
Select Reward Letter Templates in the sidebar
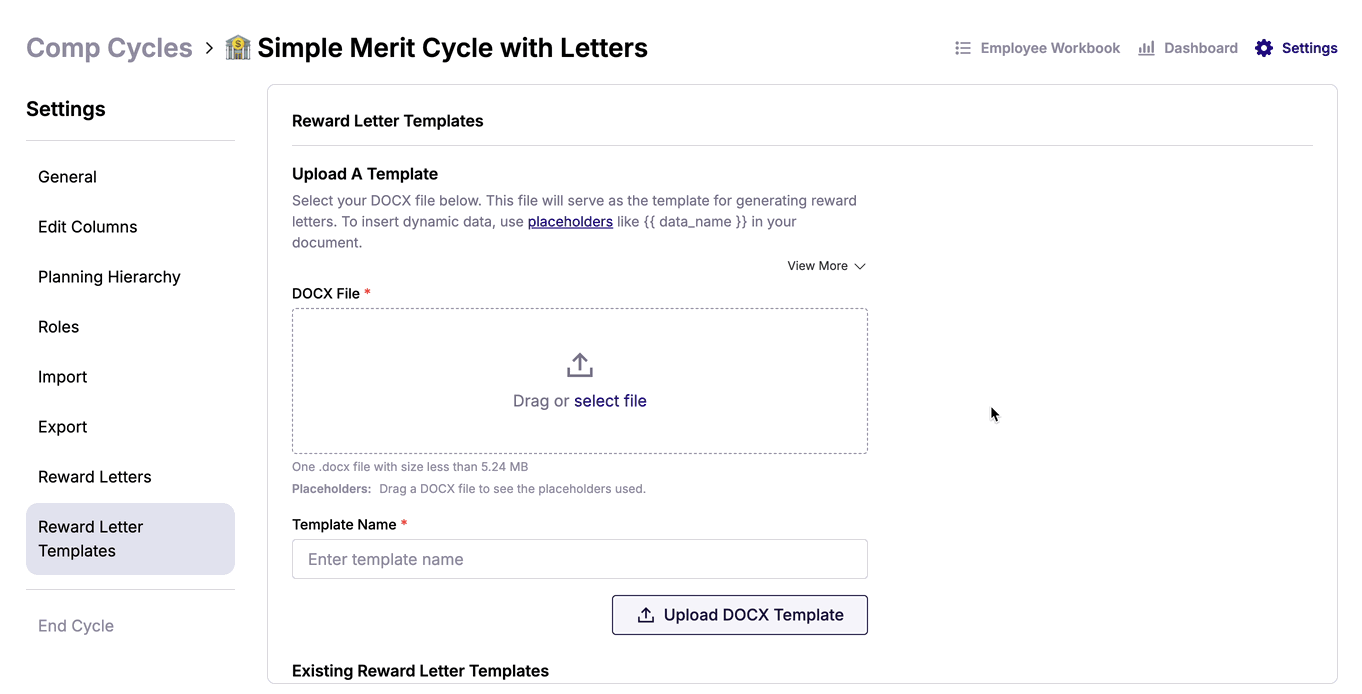click(91, 539)
